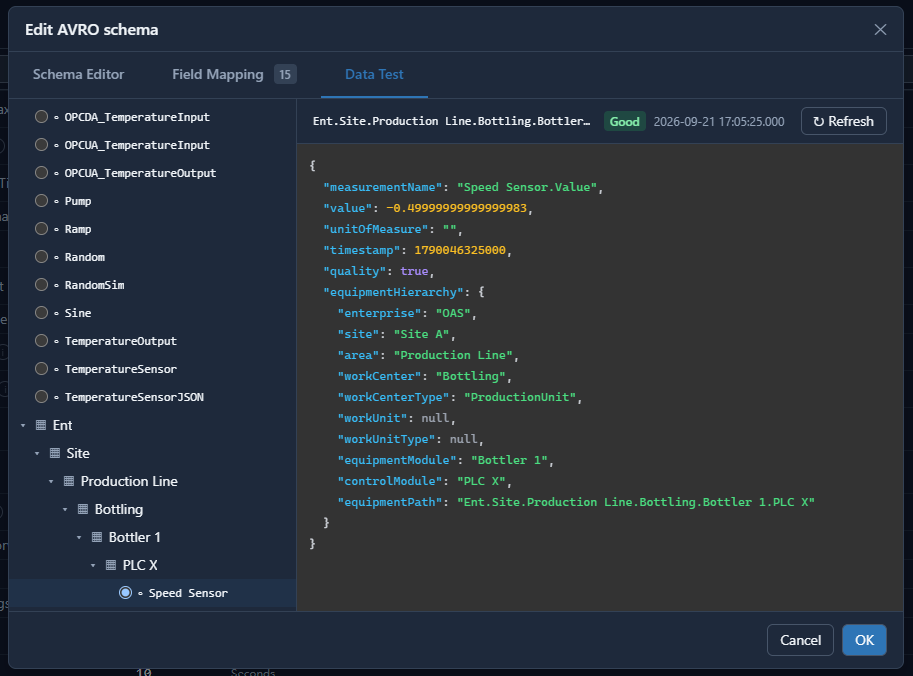Select the OPCUA_TemperatureOutput radio button
The image size is (913, 676).
coord(41,172)
